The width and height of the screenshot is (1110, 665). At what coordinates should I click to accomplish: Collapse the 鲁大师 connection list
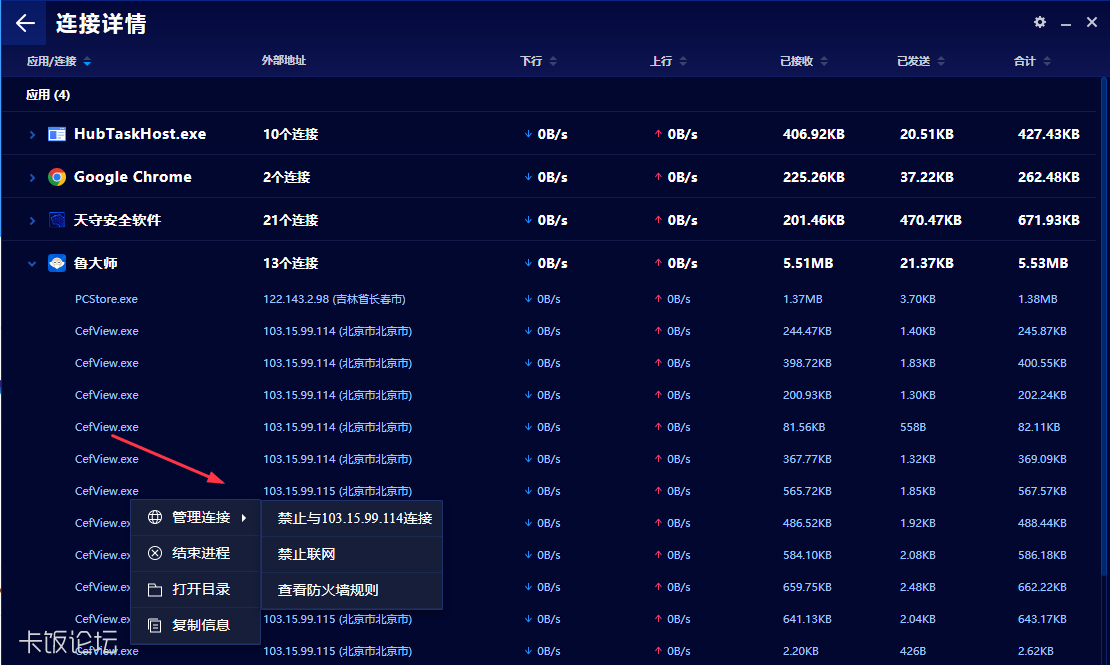(32, 263)
